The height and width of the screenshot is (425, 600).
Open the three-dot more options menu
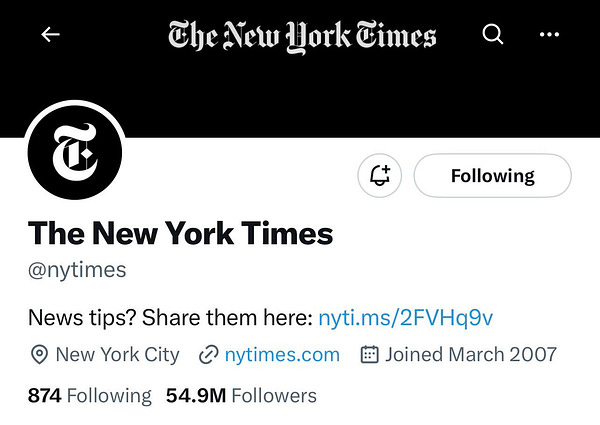(x=549, y=35)
